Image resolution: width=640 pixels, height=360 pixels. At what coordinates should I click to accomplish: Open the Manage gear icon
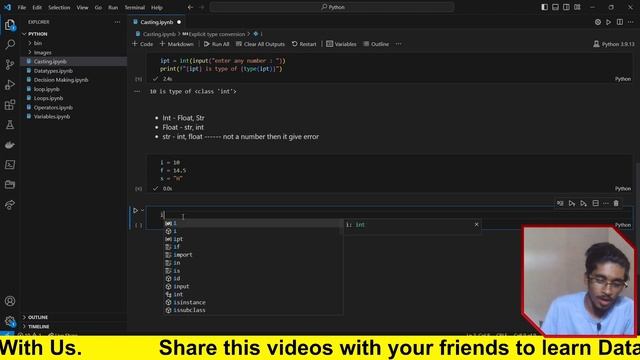click(10, 321)
